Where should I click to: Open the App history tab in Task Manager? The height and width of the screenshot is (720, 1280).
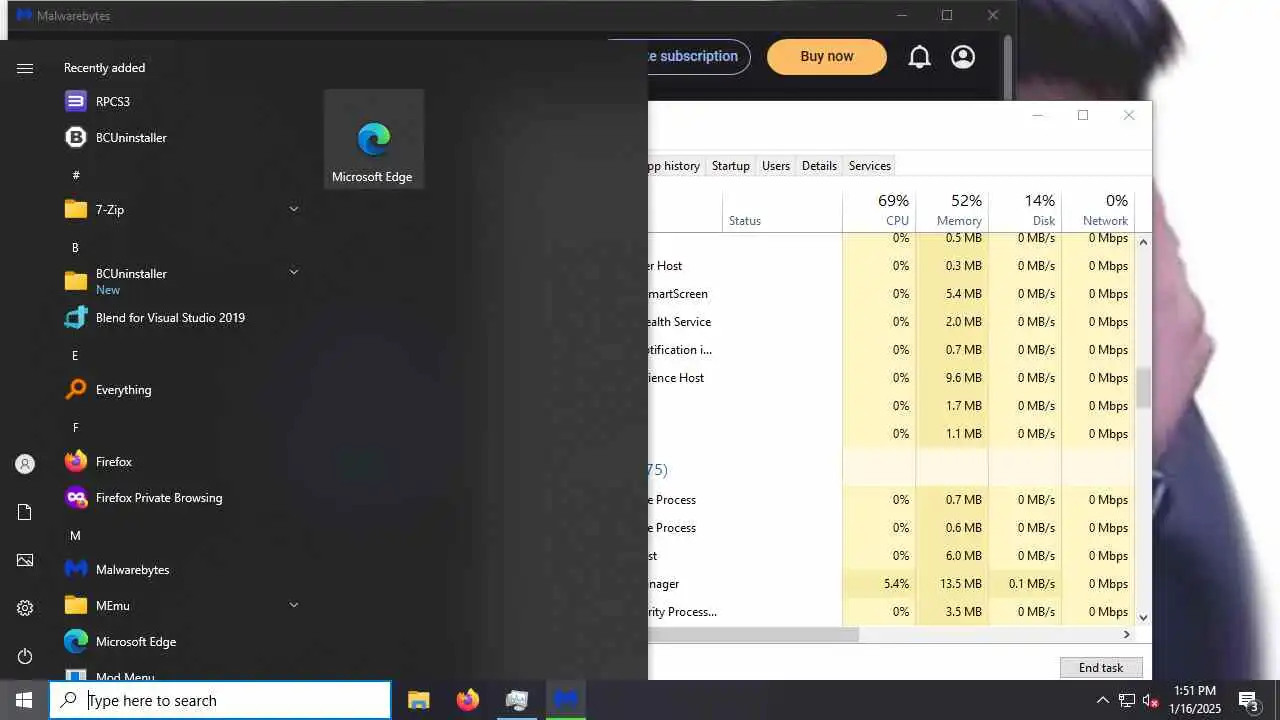pyautogui.click(x=677, y=166)
